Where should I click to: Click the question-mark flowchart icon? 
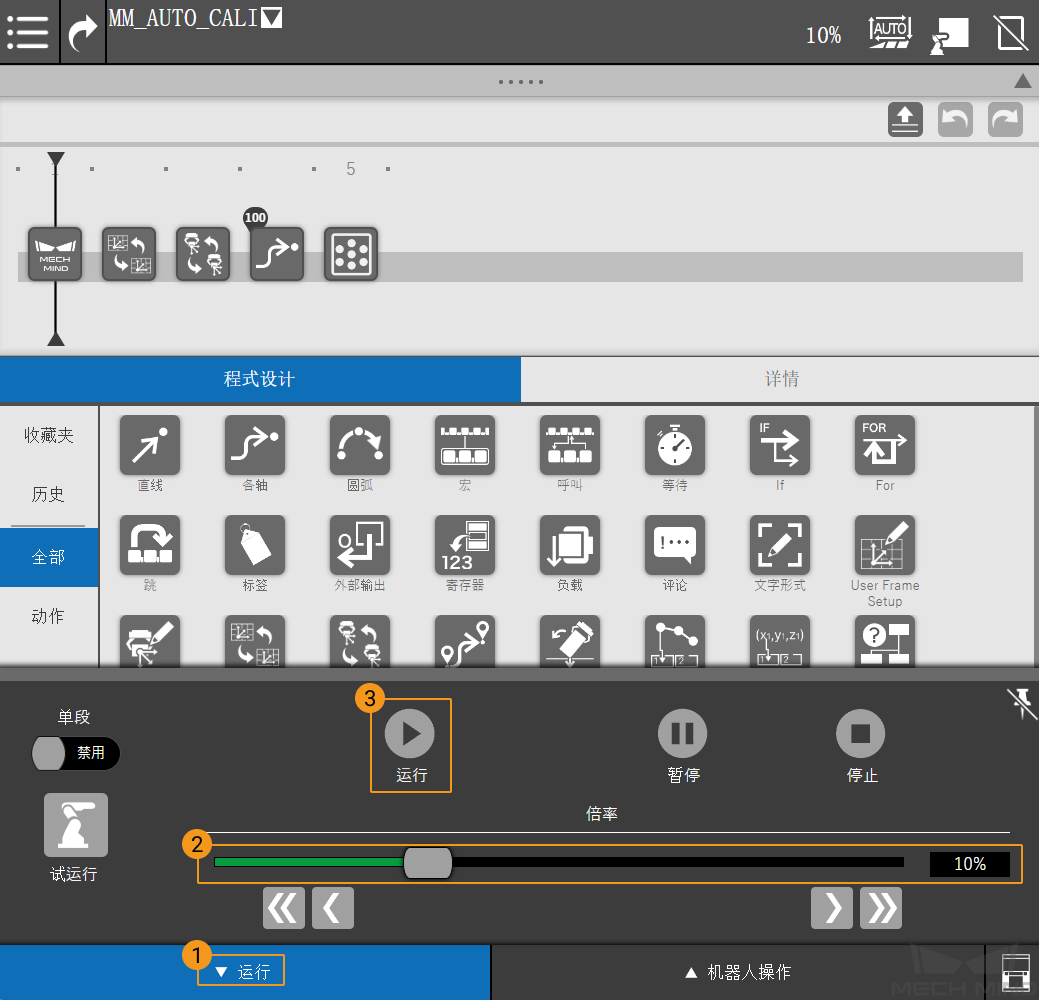coord(885,641)
